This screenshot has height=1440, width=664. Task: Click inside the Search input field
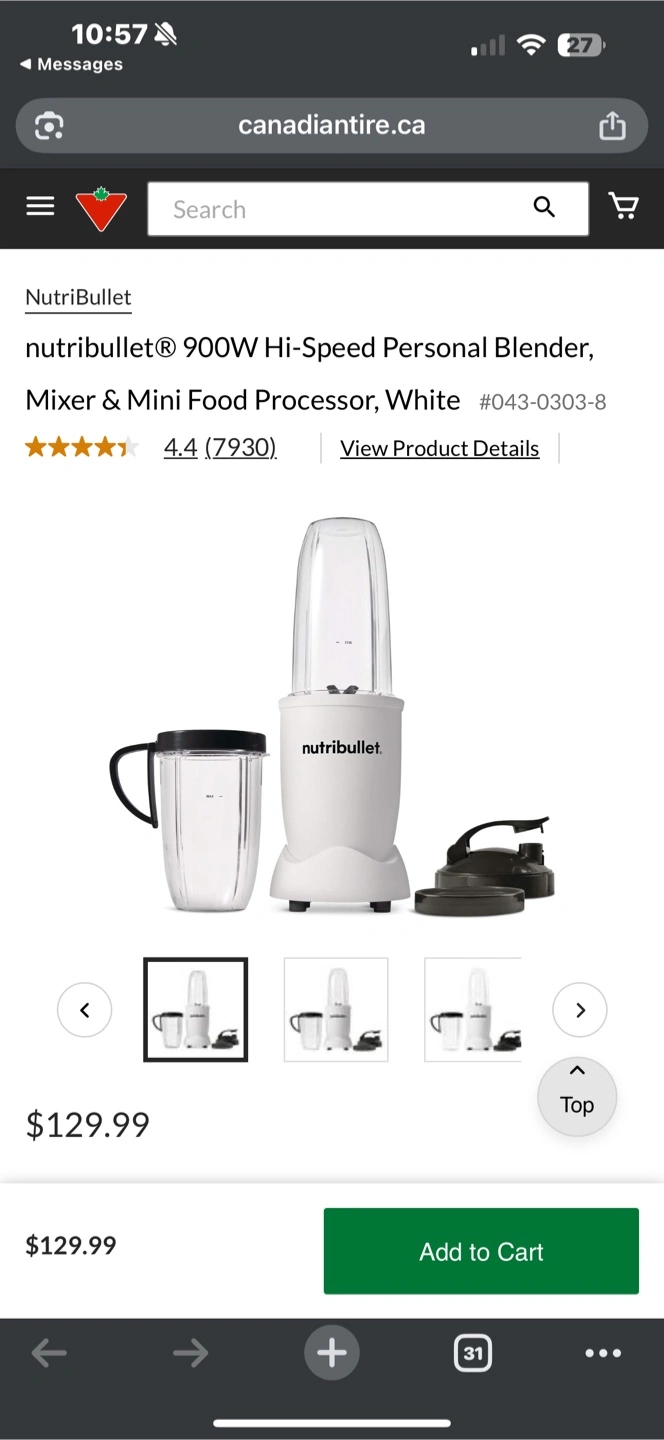click(340, 209)
